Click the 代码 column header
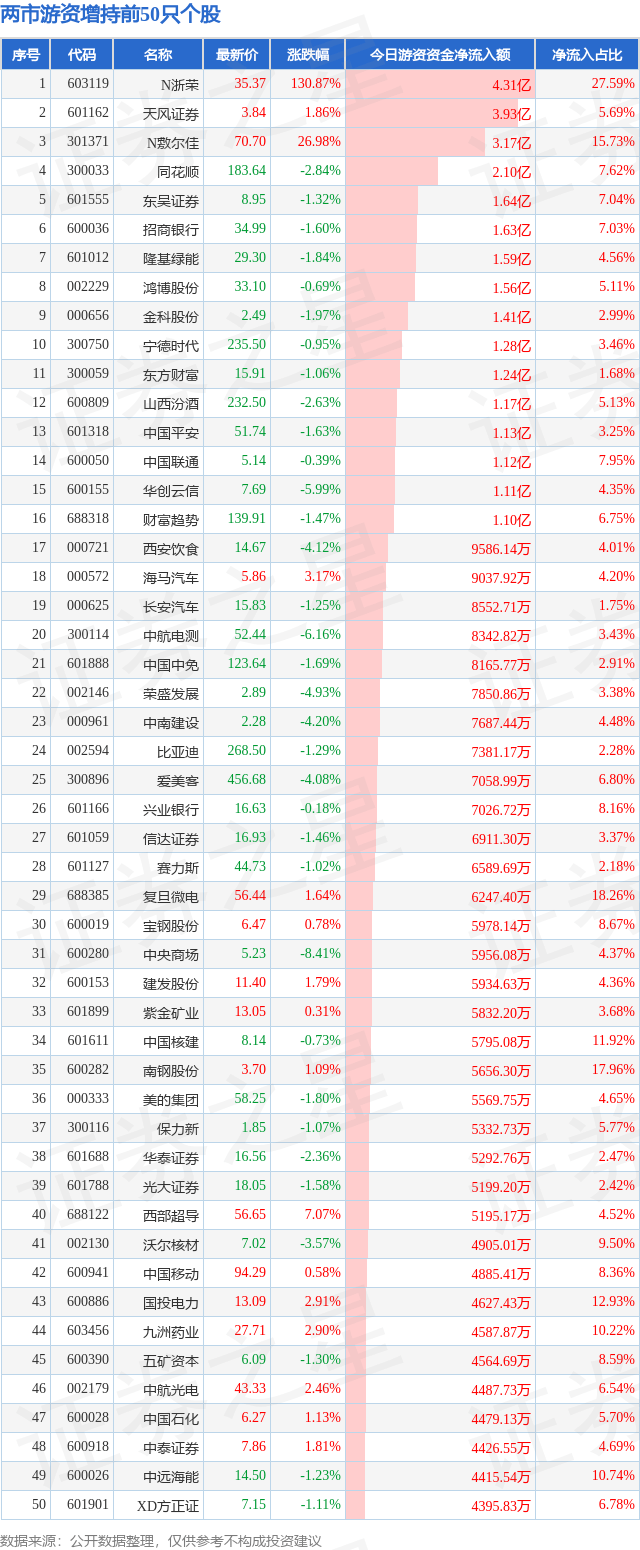 tap(81, 55)
